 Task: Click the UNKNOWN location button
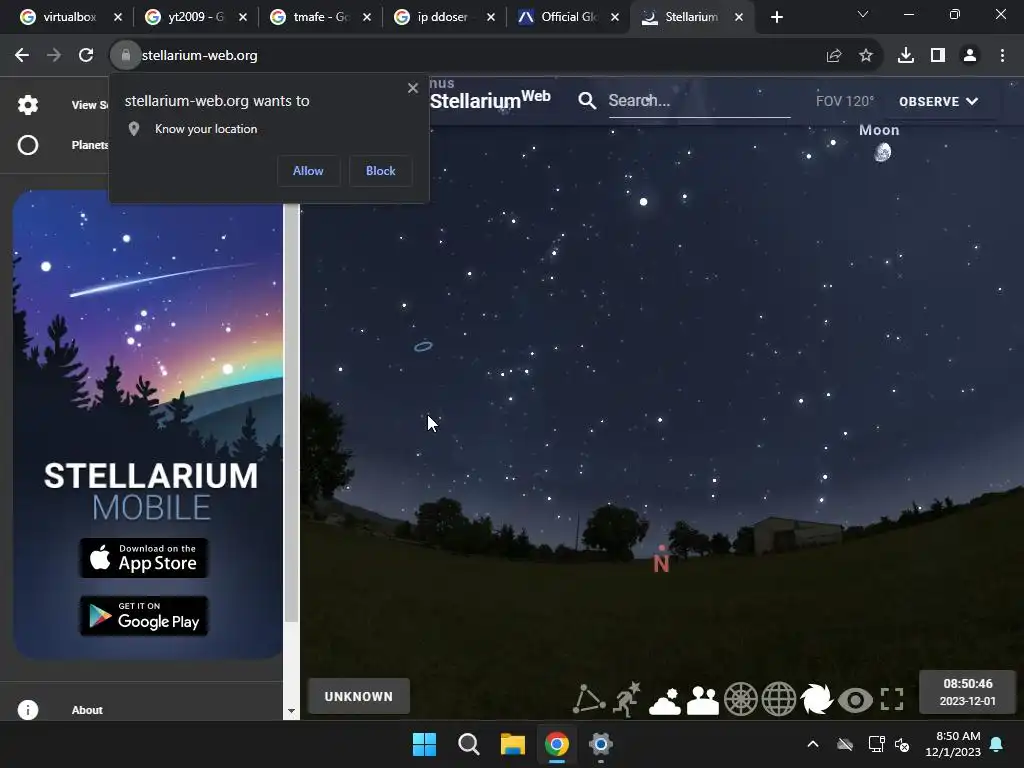click(x=359, y=697)
